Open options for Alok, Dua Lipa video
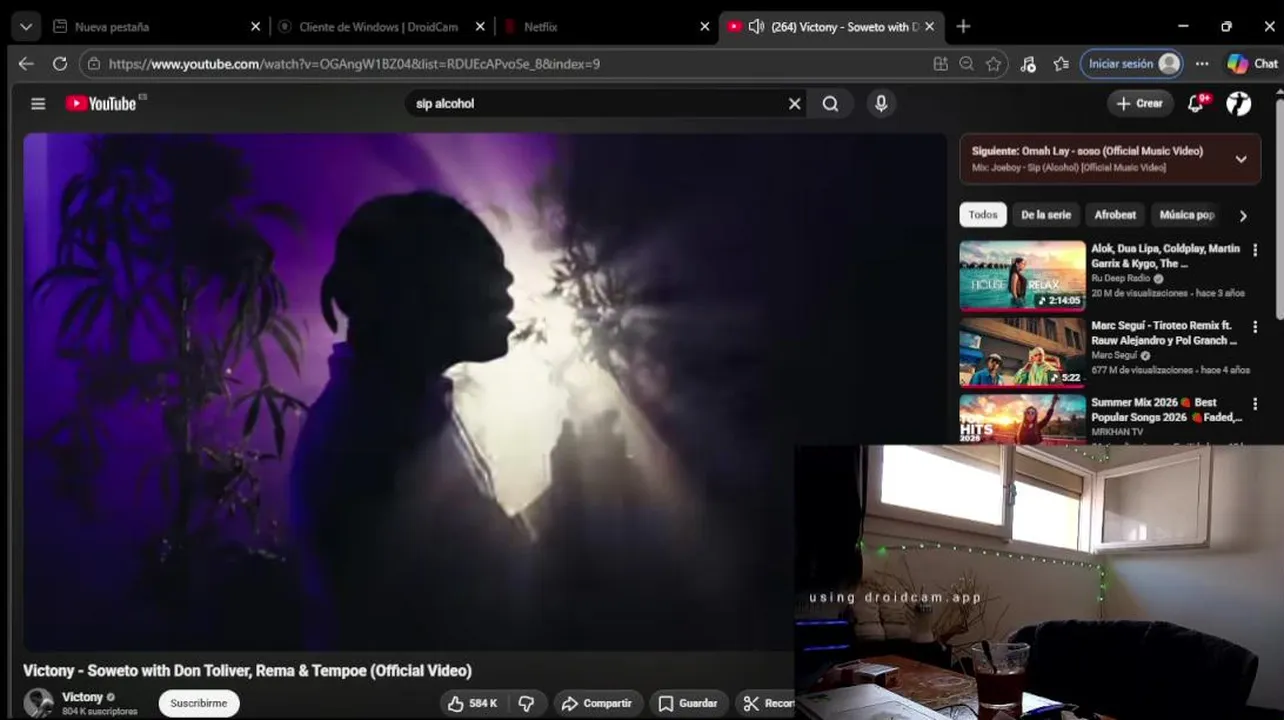Screen dimensions: 1284x720 1255,250
